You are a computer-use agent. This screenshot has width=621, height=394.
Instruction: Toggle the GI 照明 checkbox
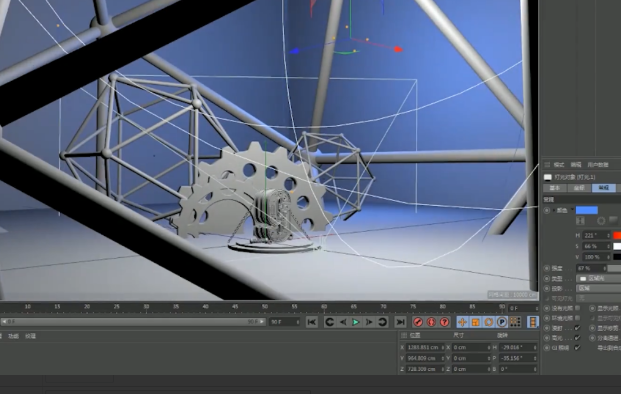[577, 348]
